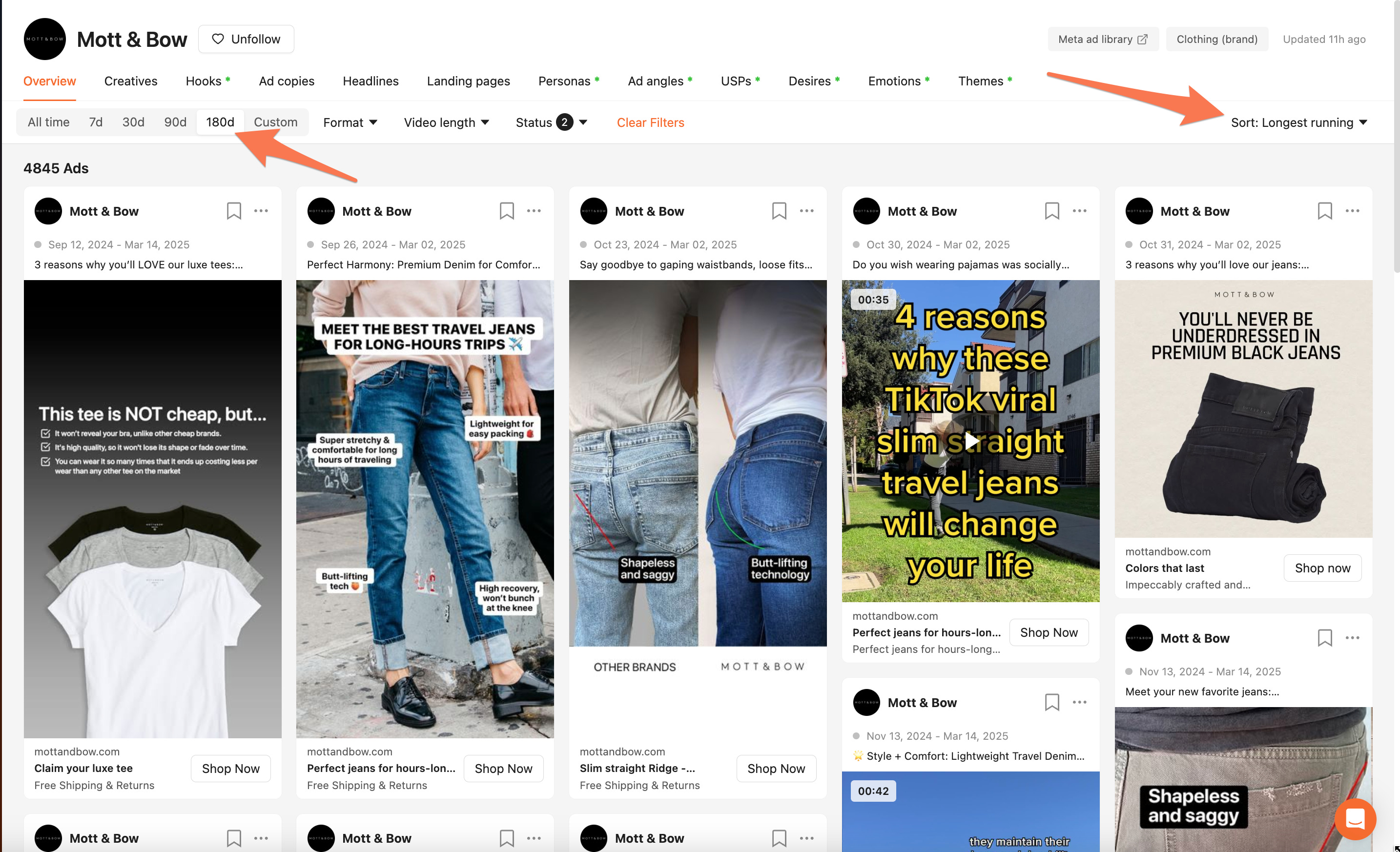This screenshot has width=1400, height=852.
Task: Change Sort: Longest running option
Action: (1298, 122)
